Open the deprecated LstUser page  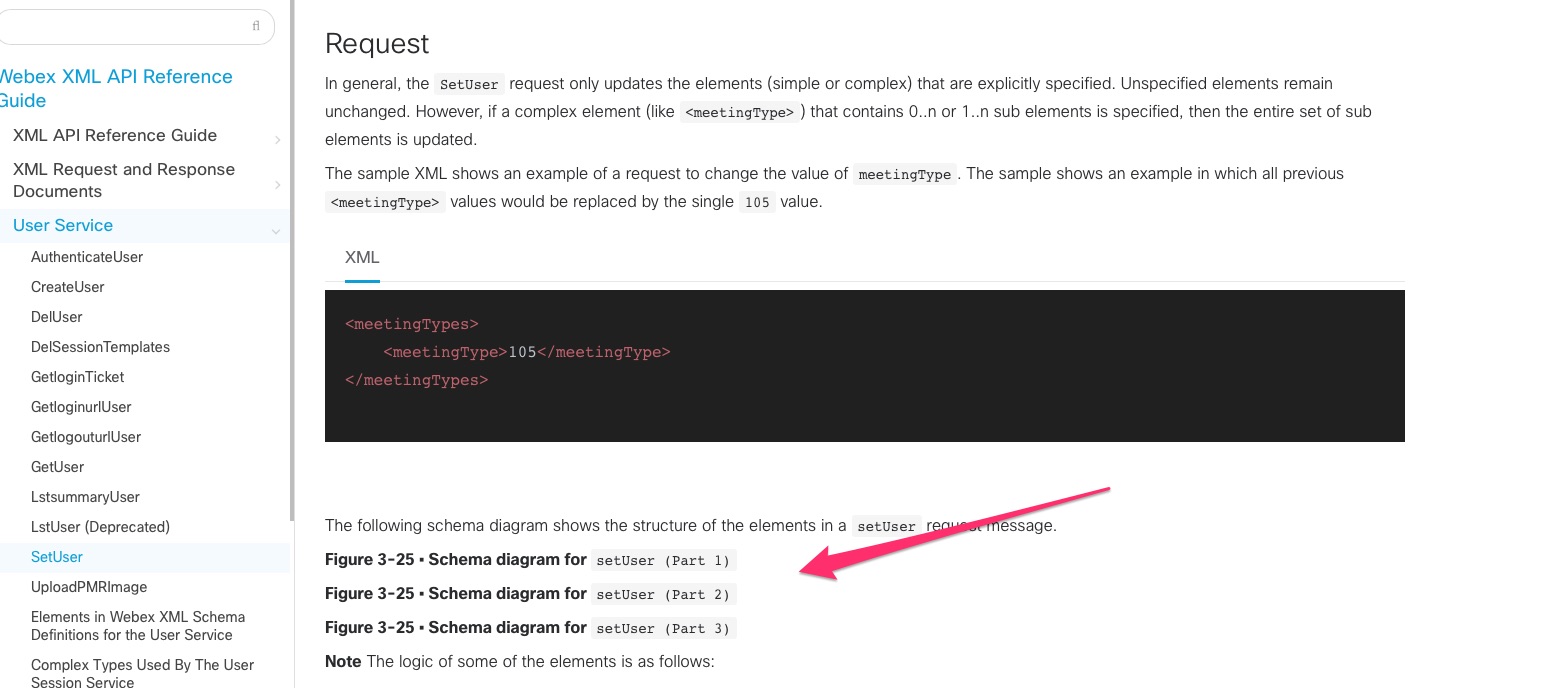100,527
